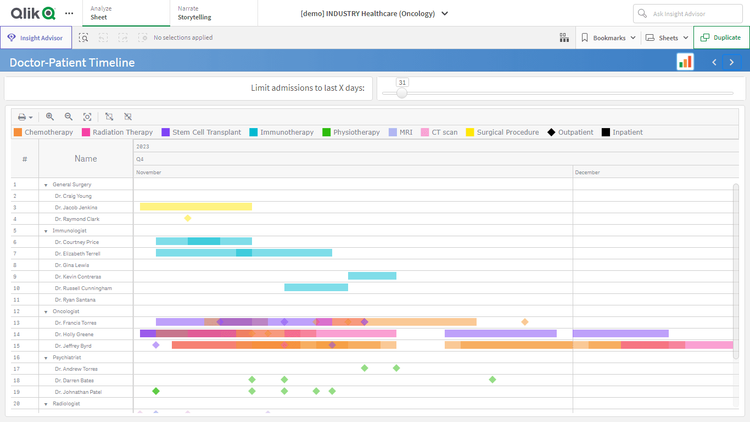The width and height of the screenshot is (750, 422).
Task: Go to the previous sheet arrow
Action: pyautogui.click(x=714, y=62)
